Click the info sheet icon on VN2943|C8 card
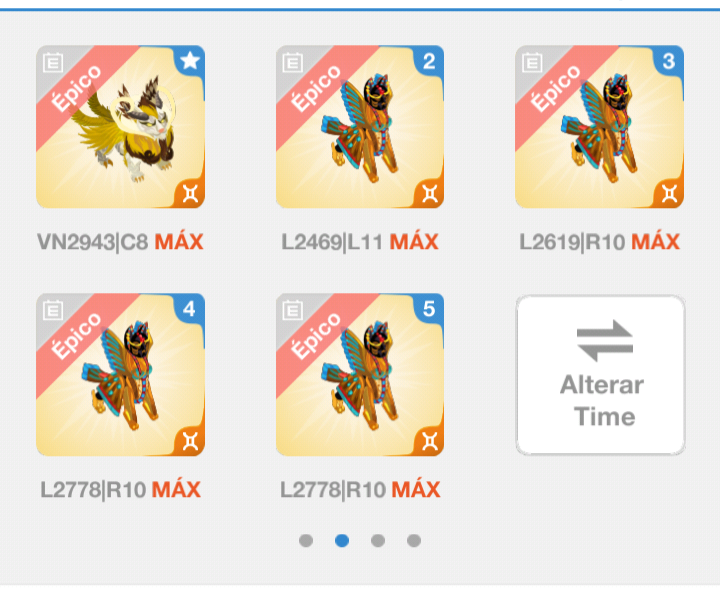The height and width of the screenshot is (597, 720). [53, 62]
